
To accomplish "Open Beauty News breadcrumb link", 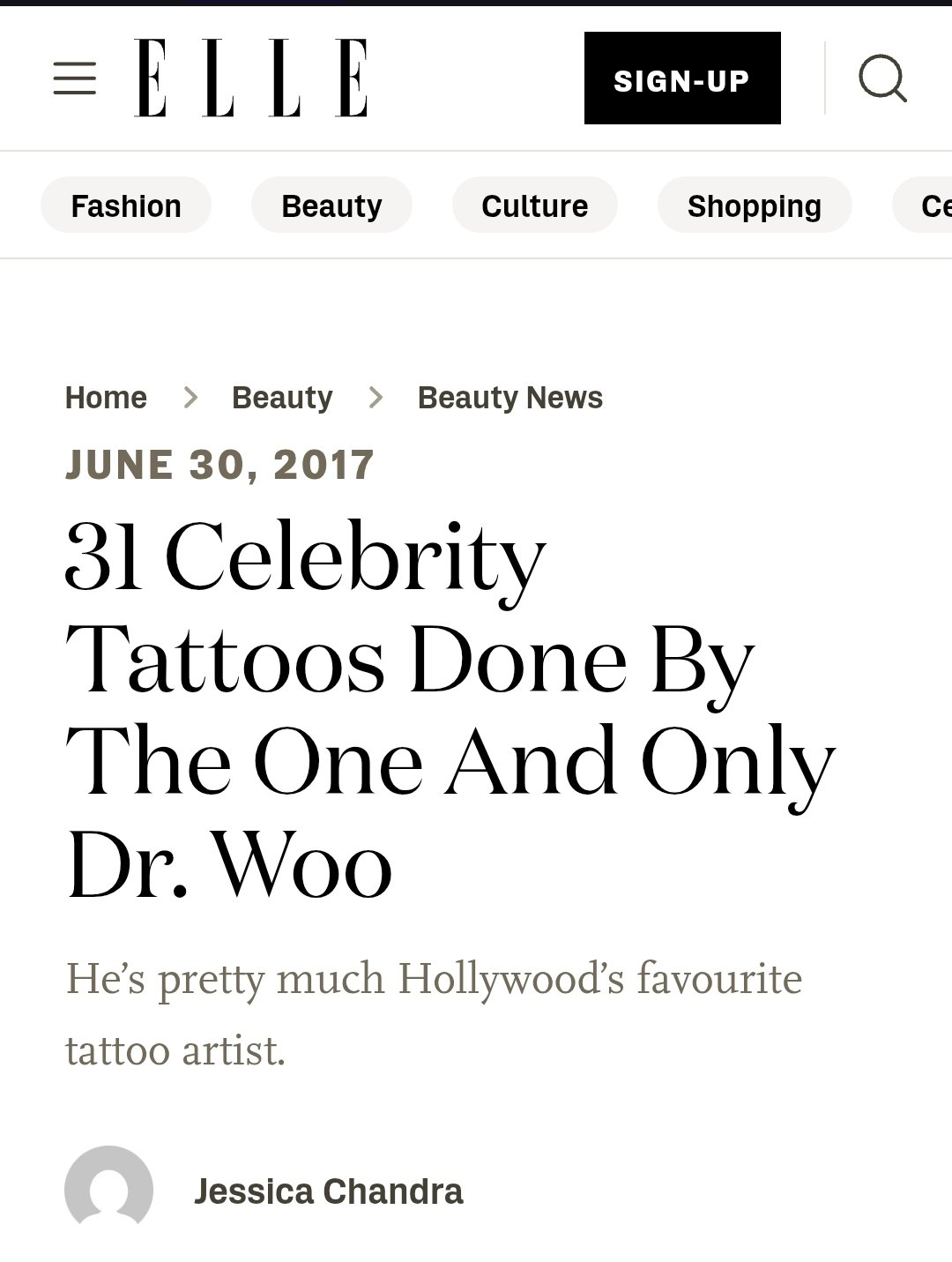I will pyautogui.click(x=510, y=398).
